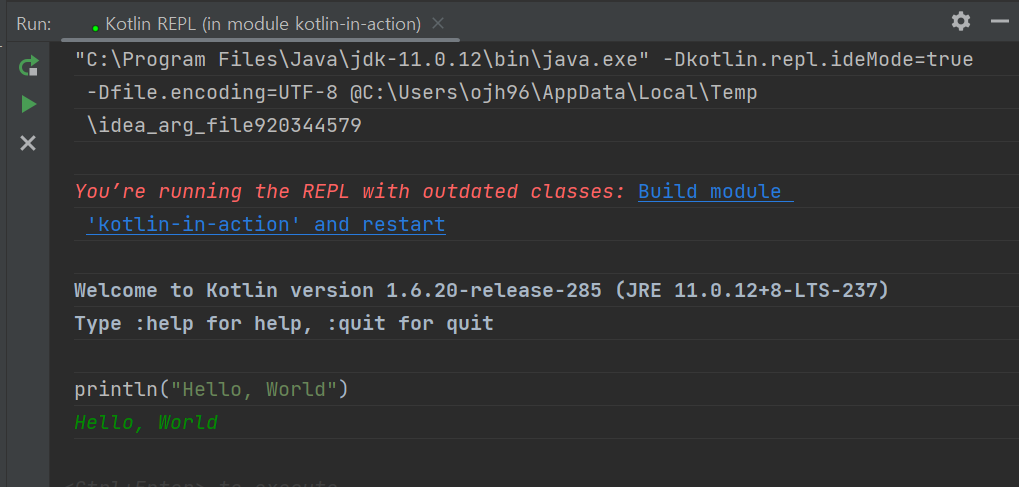Select Kotlin REPL (in module kotlin-in-action) tab

pos(263,24)
